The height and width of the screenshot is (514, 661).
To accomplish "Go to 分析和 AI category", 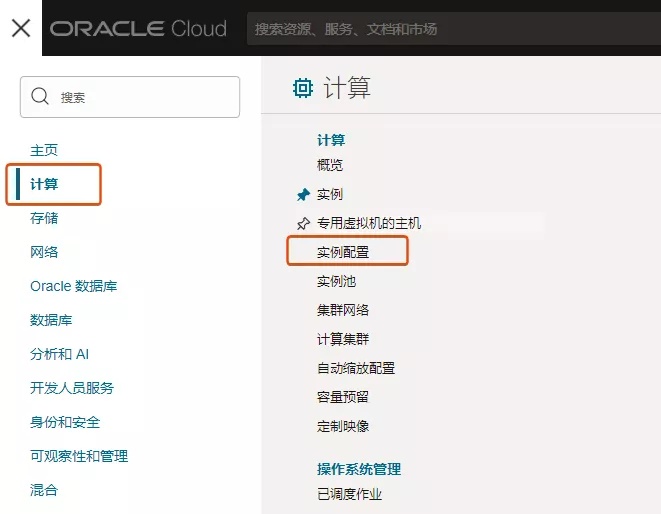I will coord(60,354).
